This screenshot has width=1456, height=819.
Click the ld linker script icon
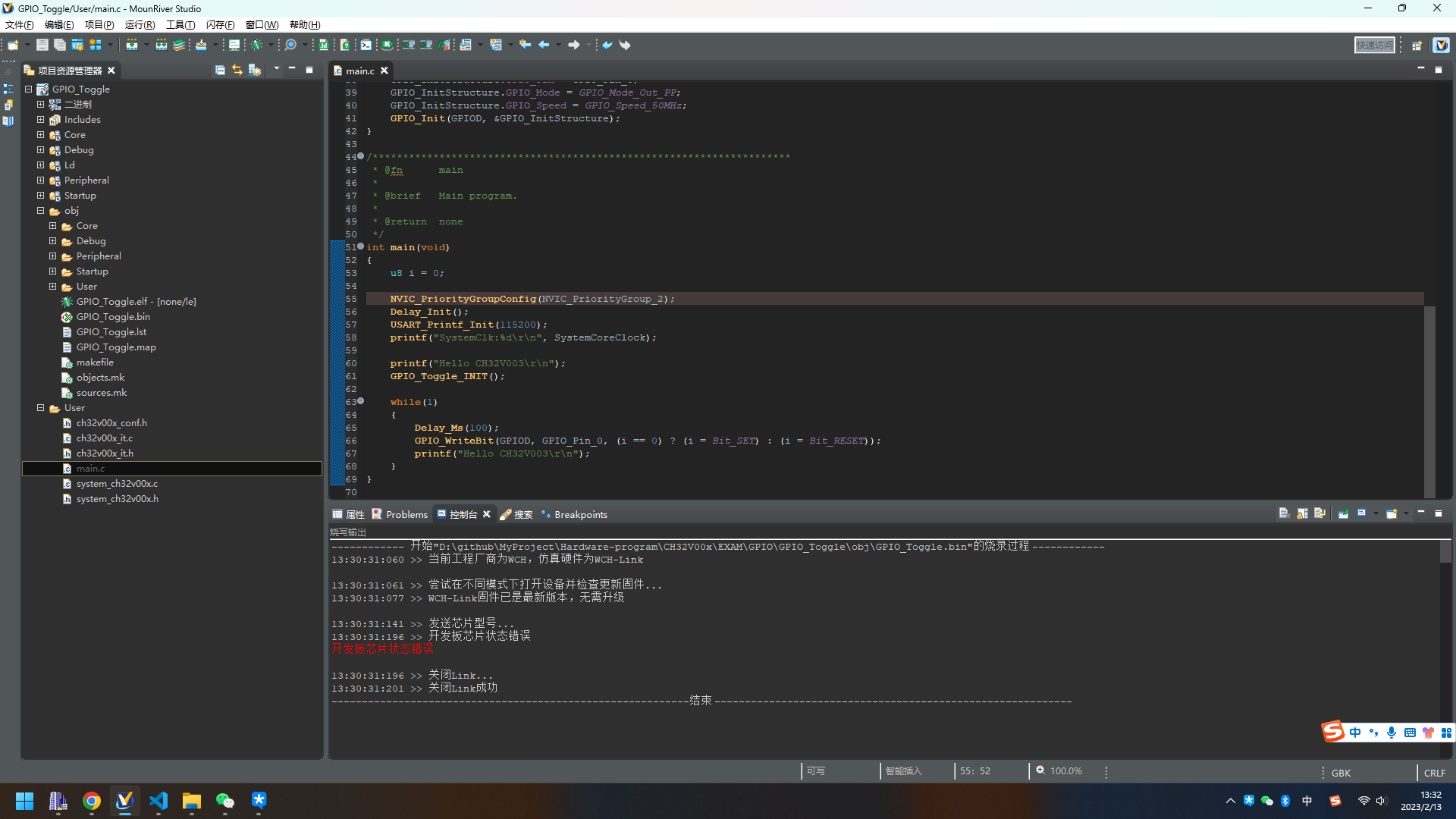323,45
